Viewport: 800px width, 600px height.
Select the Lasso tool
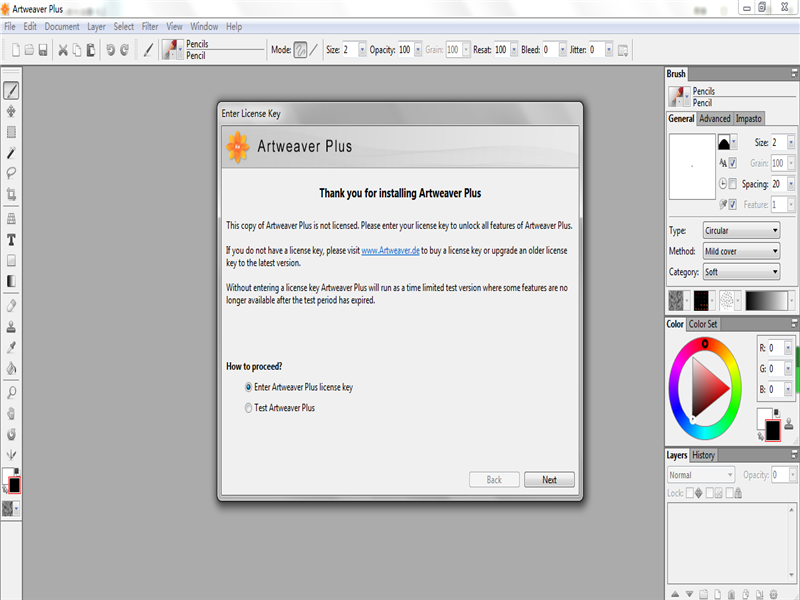click(x=11, y=173)
